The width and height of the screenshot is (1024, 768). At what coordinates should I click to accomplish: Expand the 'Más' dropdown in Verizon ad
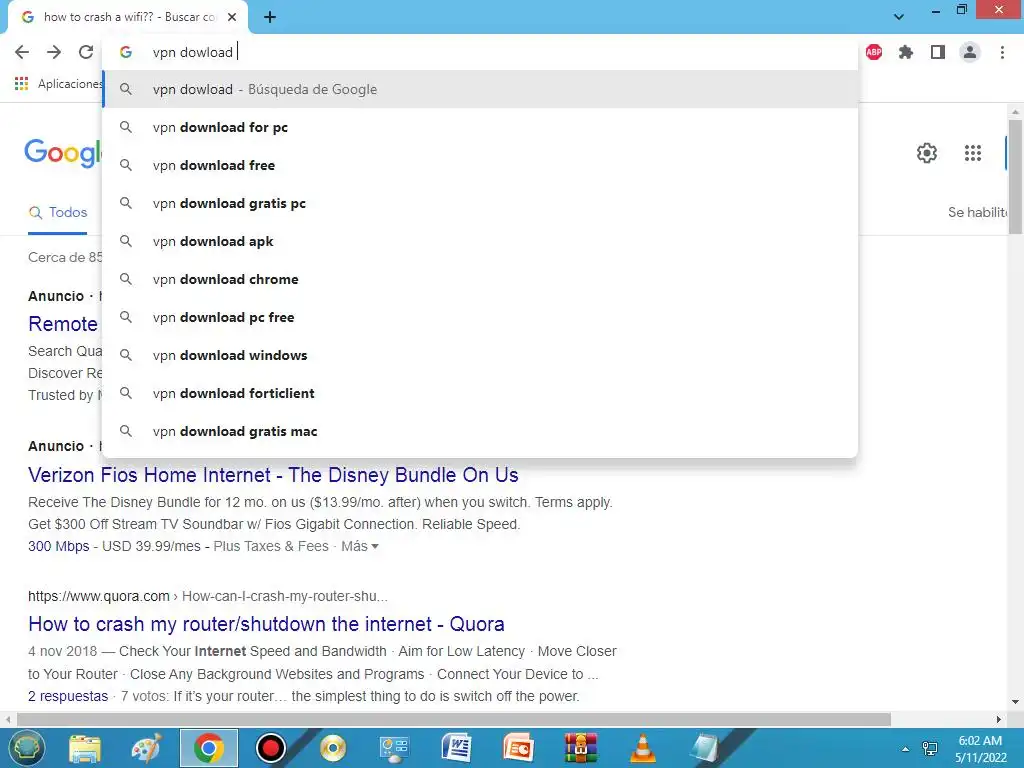click(359, 546)
